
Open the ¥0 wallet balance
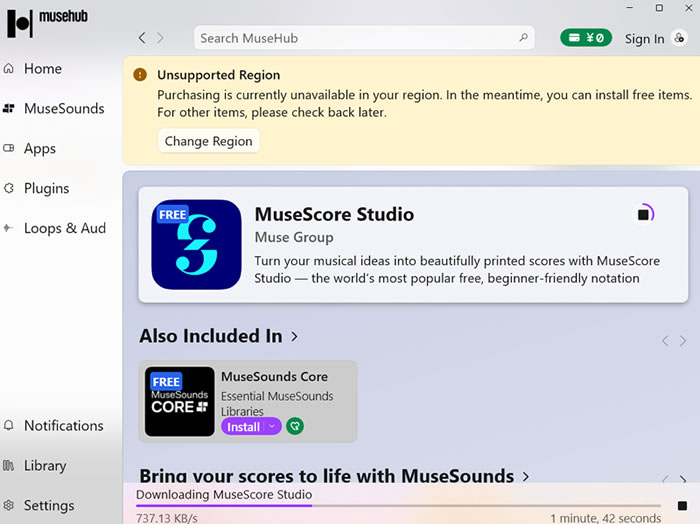(586, 38)
